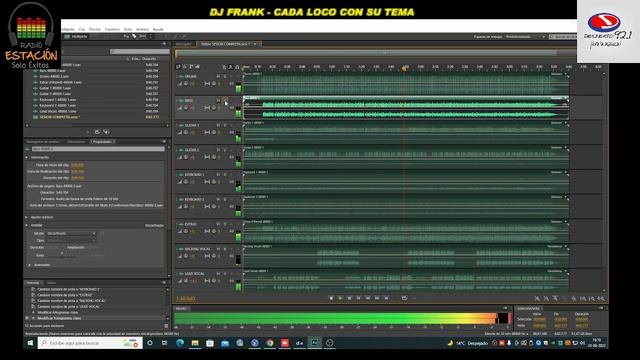The height and width of the screenshot is (360, 640).
Task: Open the Clip menu
Action: (82, 29)
